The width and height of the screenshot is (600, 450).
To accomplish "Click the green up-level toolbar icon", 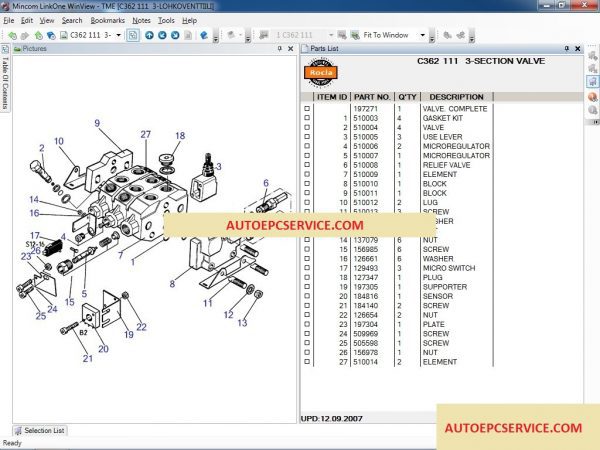I will tap(38, 36).
